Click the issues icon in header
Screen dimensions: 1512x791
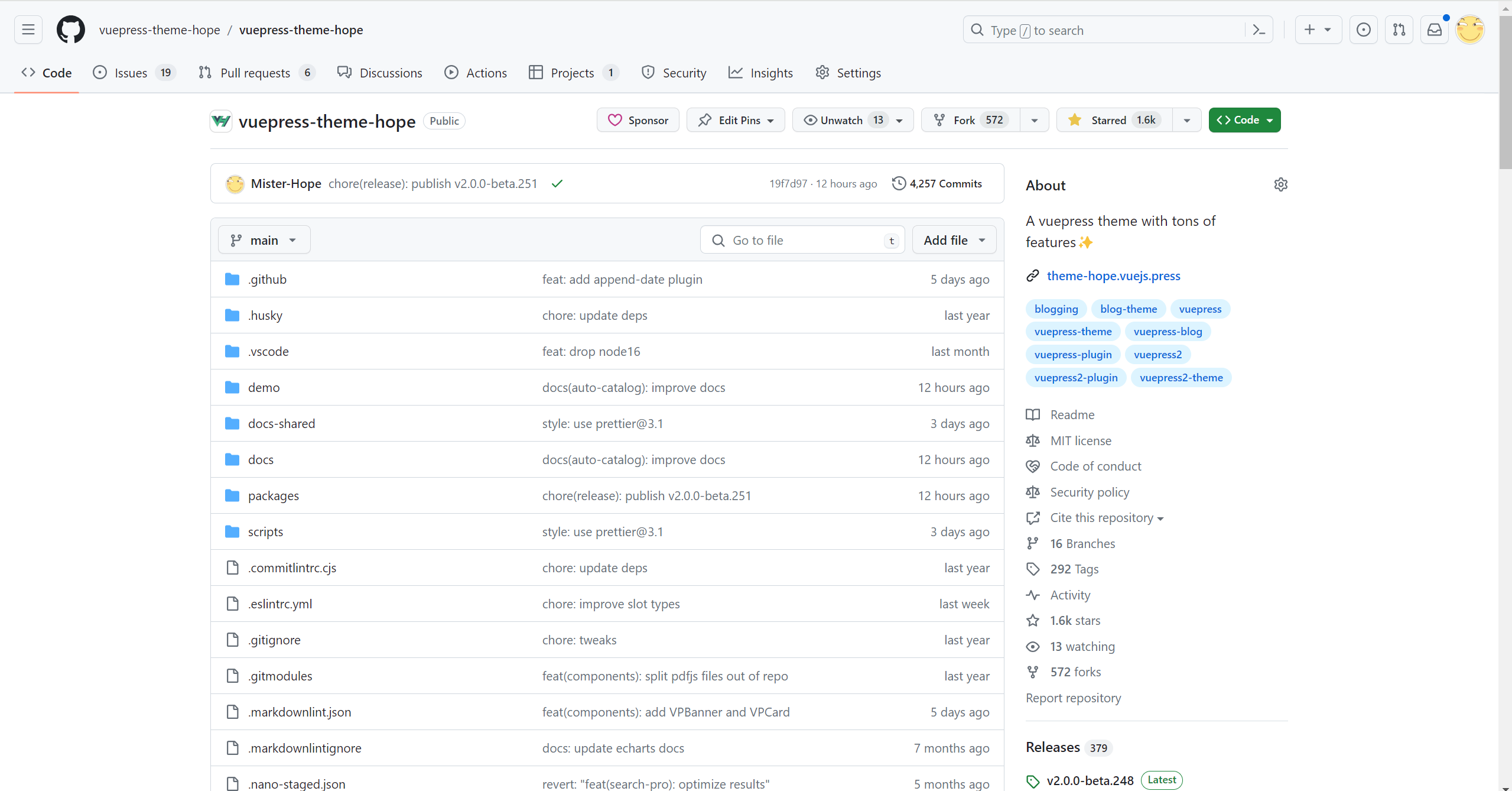(x=1364, y=30)
